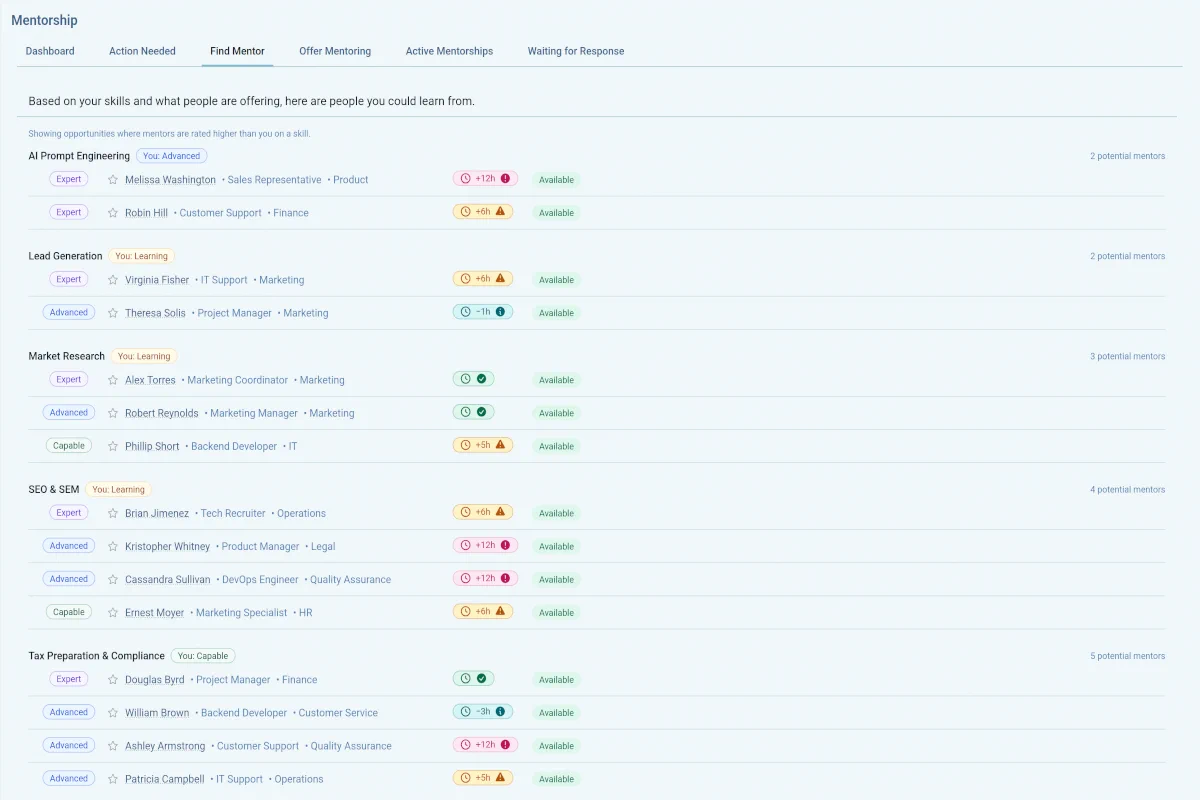1200x800 pixels.
Task: Open Douglas Byrd's profile link
Action: tap(155, 679)
